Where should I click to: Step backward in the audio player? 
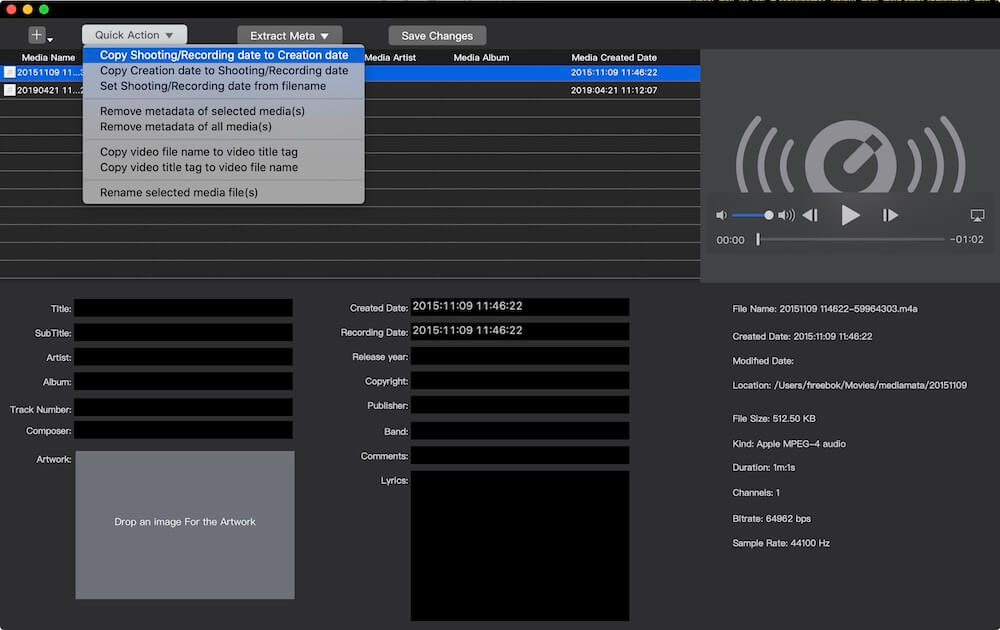pos(810,216)
